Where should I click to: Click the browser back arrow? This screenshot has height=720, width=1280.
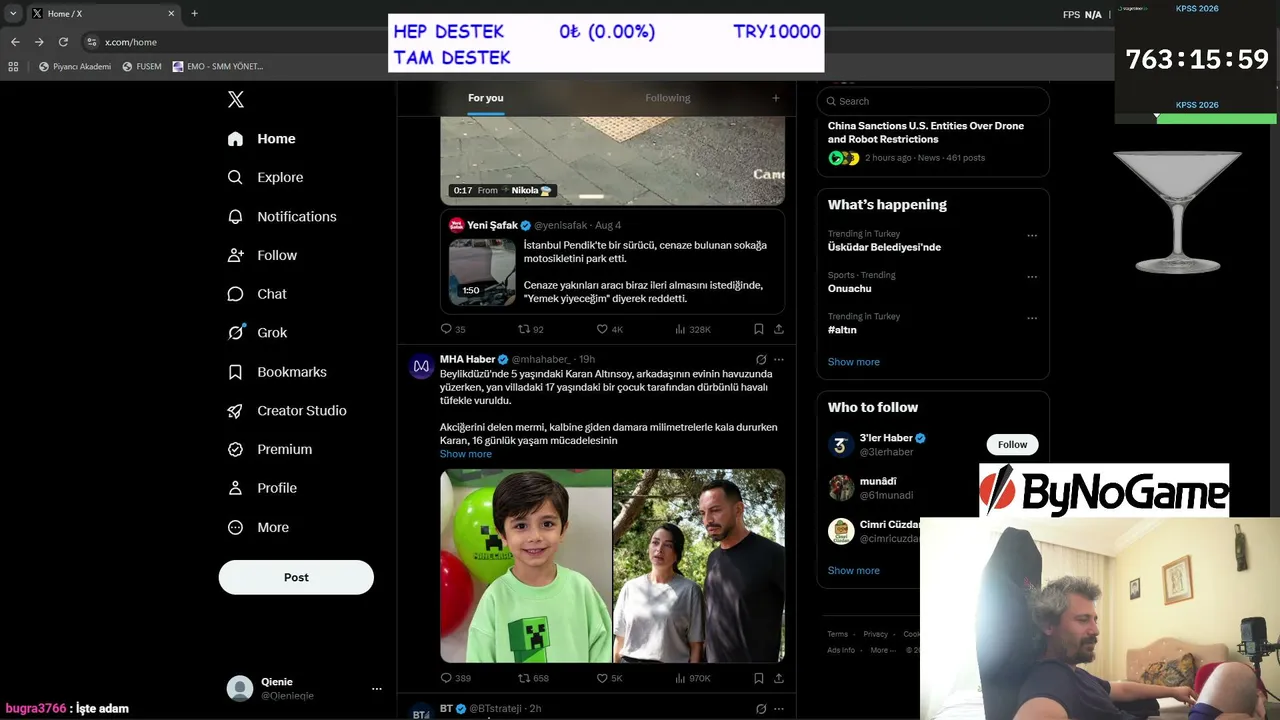tap(15, 42)
